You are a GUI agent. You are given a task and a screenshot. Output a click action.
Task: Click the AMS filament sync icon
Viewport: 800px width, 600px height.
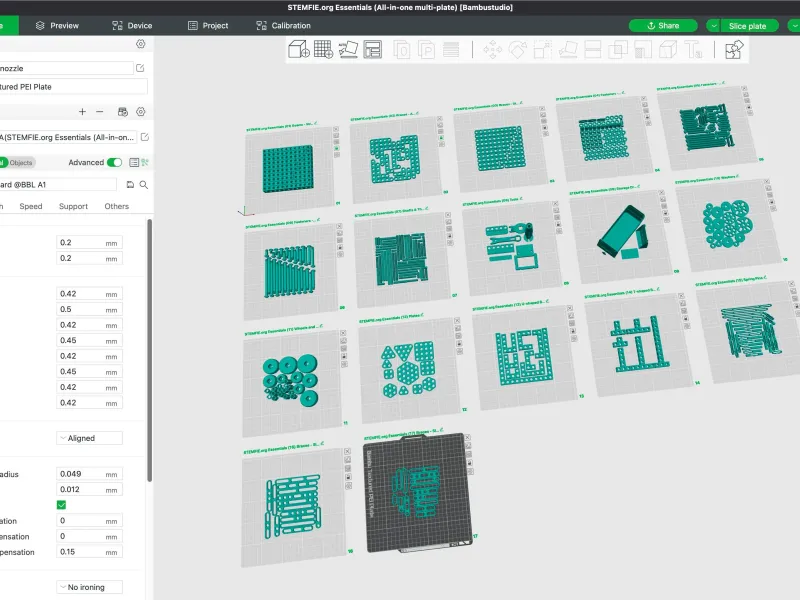pyautogui.click(x=122, y=112)
